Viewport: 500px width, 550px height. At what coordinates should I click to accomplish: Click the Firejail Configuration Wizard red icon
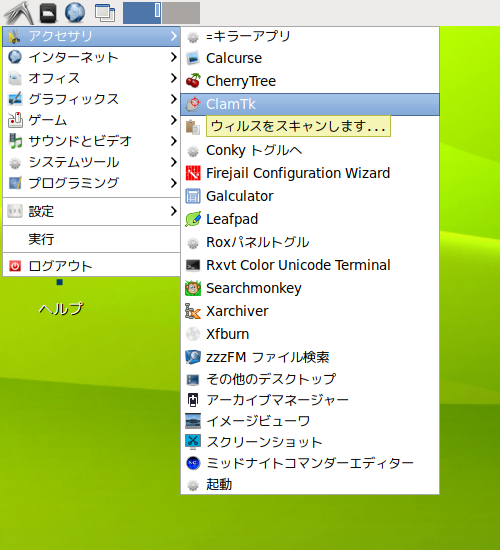click(x=193, y=173)
